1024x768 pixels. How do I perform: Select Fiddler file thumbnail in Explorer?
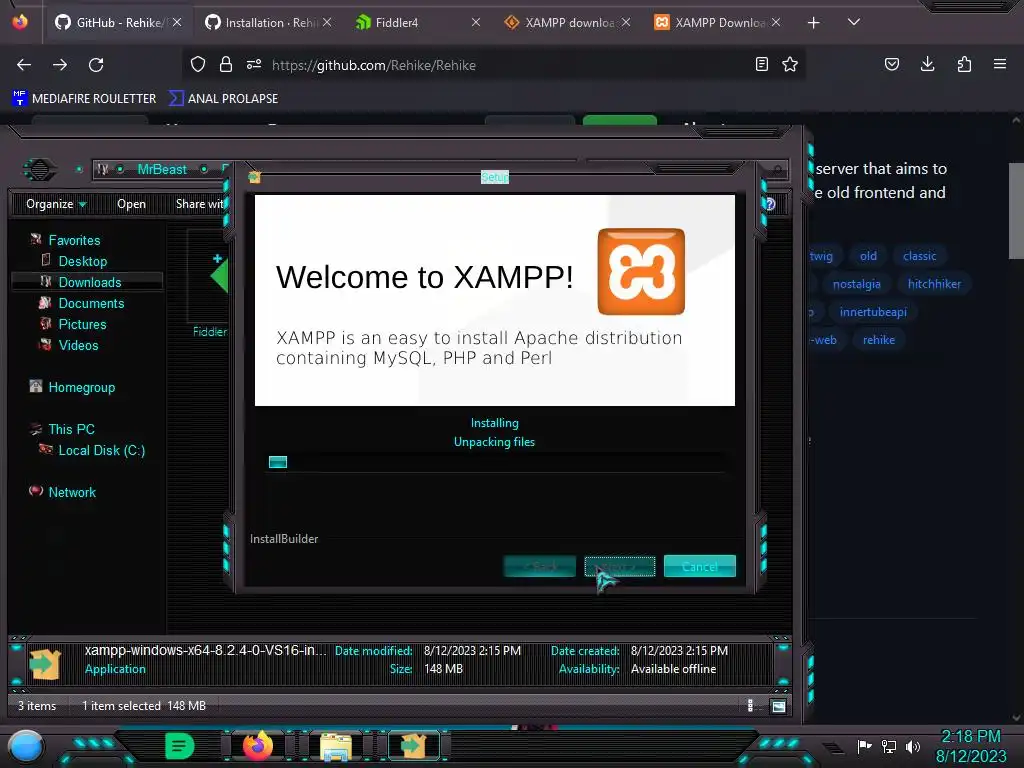209,284
